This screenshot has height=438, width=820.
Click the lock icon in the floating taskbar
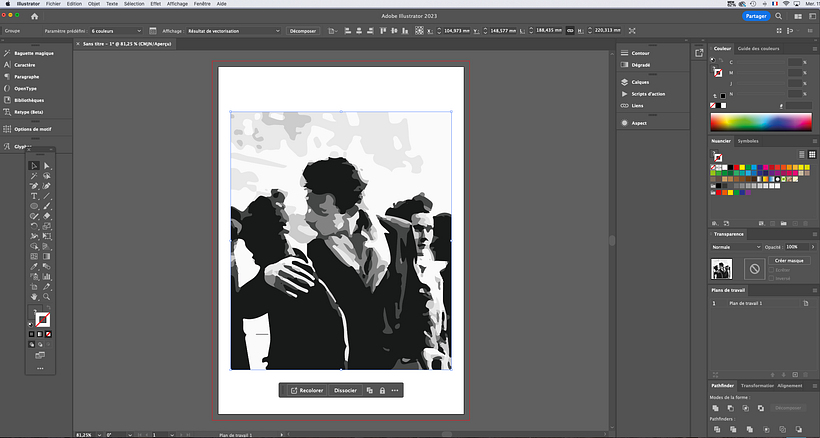[x=382, y=390]
